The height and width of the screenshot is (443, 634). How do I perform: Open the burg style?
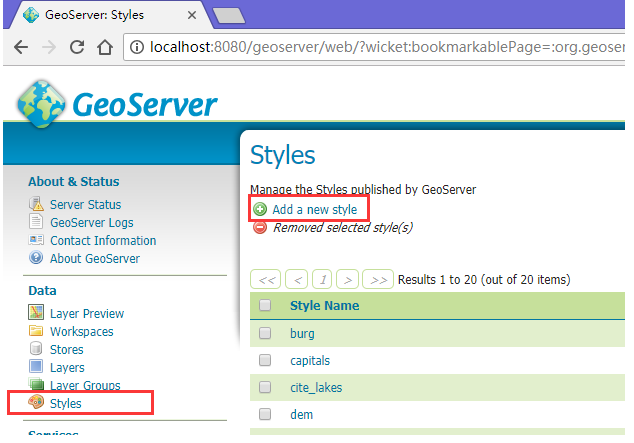[x=302, y=334]
